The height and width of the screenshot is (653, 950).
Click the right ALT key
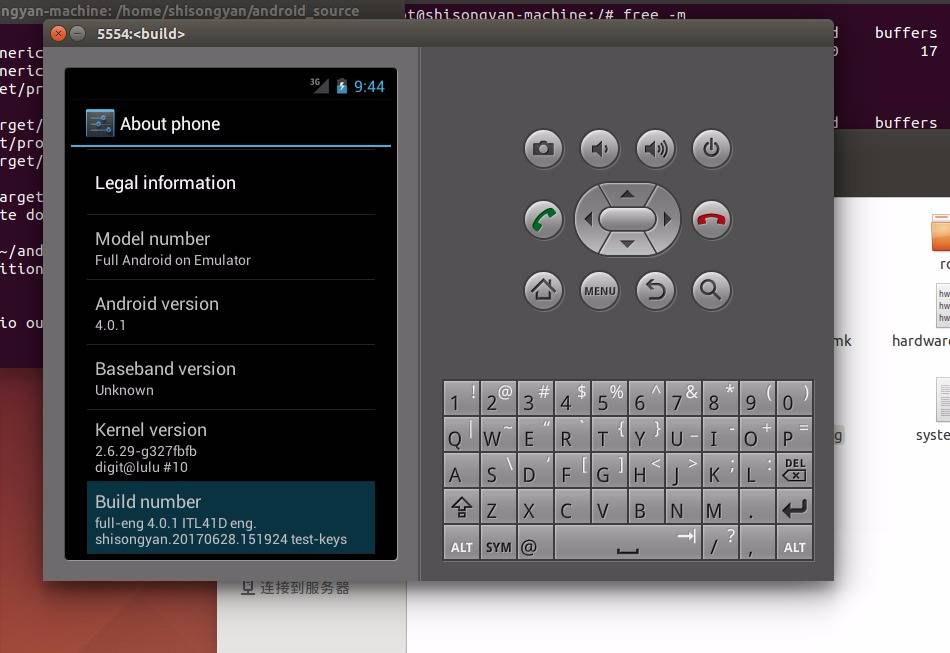tap(794, 543)
